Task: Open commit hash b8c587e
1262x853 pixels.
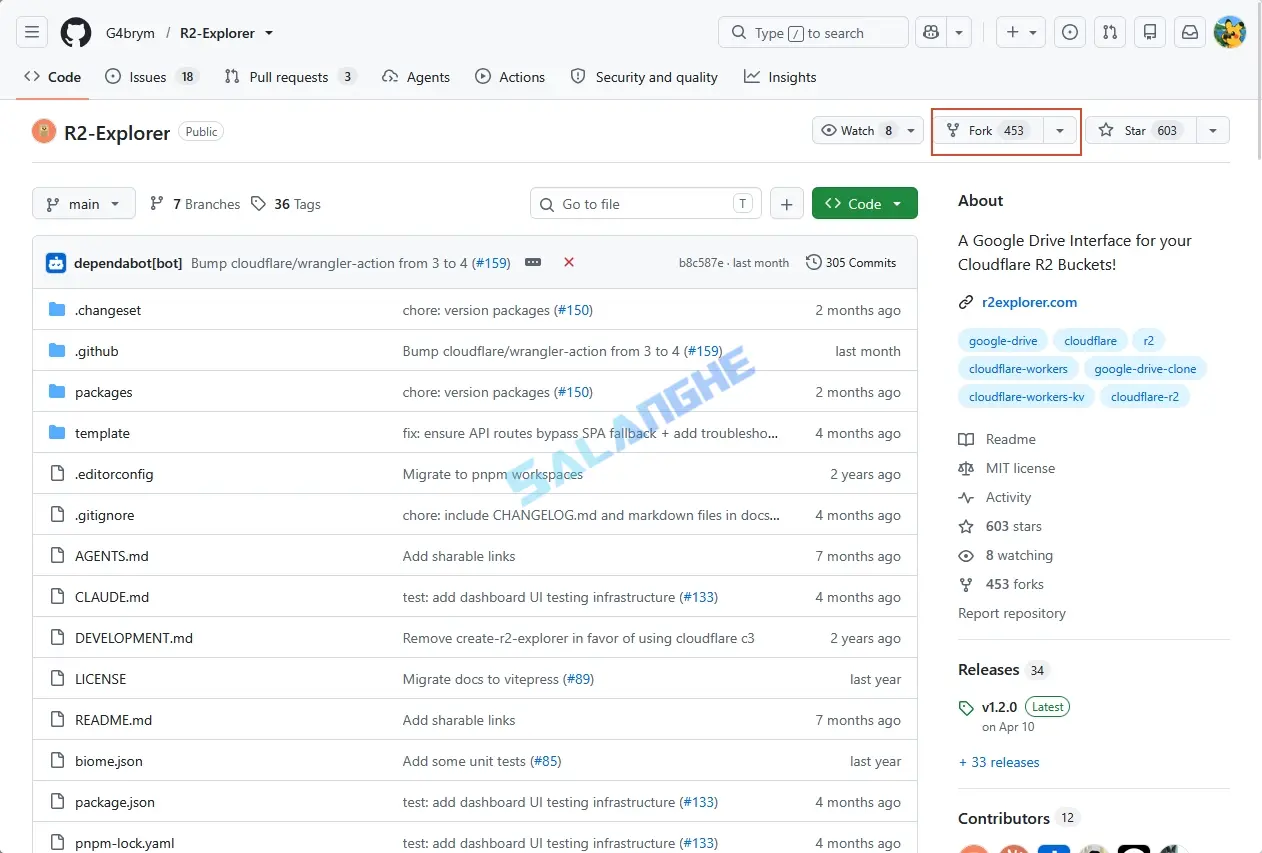Action: [x=702, y=263]
